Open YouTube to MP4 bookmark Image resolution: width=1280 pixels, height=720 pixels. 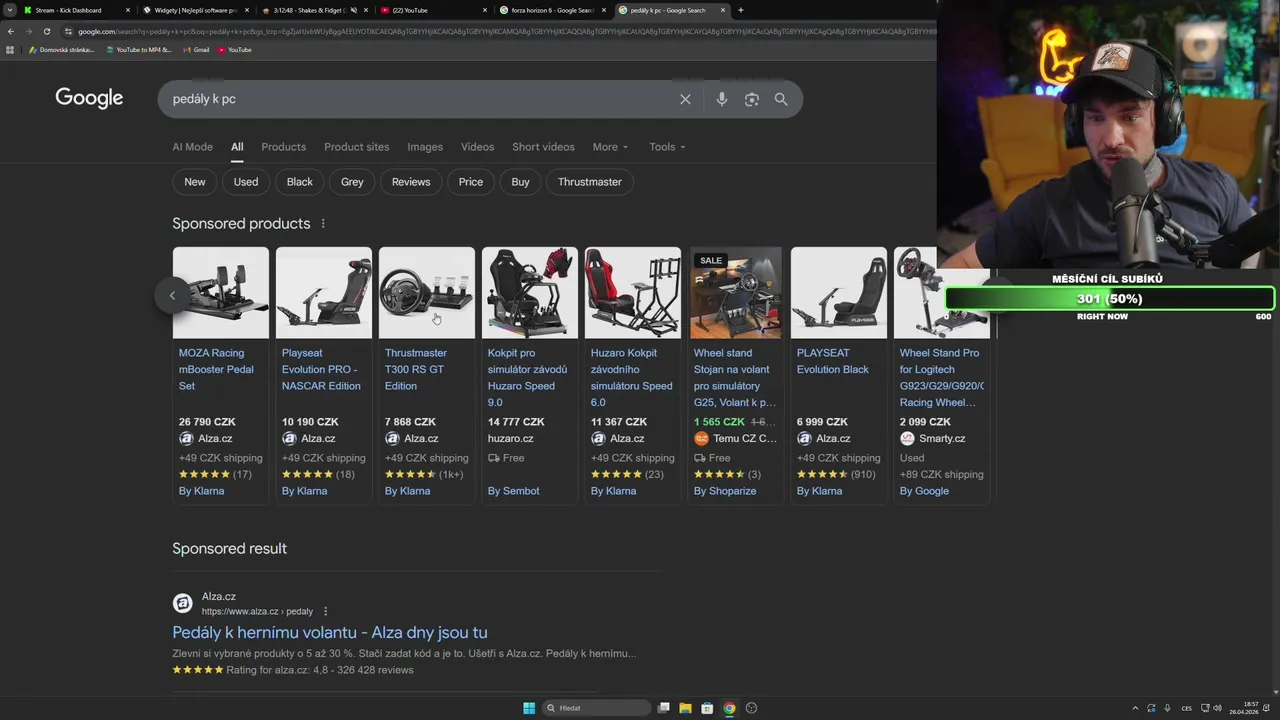point(138,49)
